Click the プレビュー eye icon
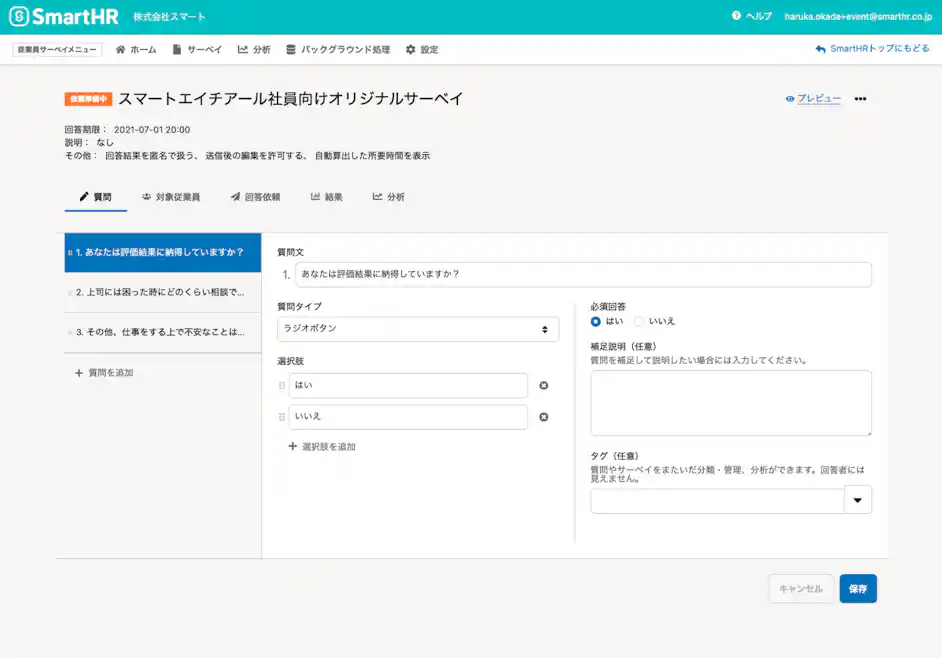Viewport: 942px width, 658px height. (x=789, y=98)
